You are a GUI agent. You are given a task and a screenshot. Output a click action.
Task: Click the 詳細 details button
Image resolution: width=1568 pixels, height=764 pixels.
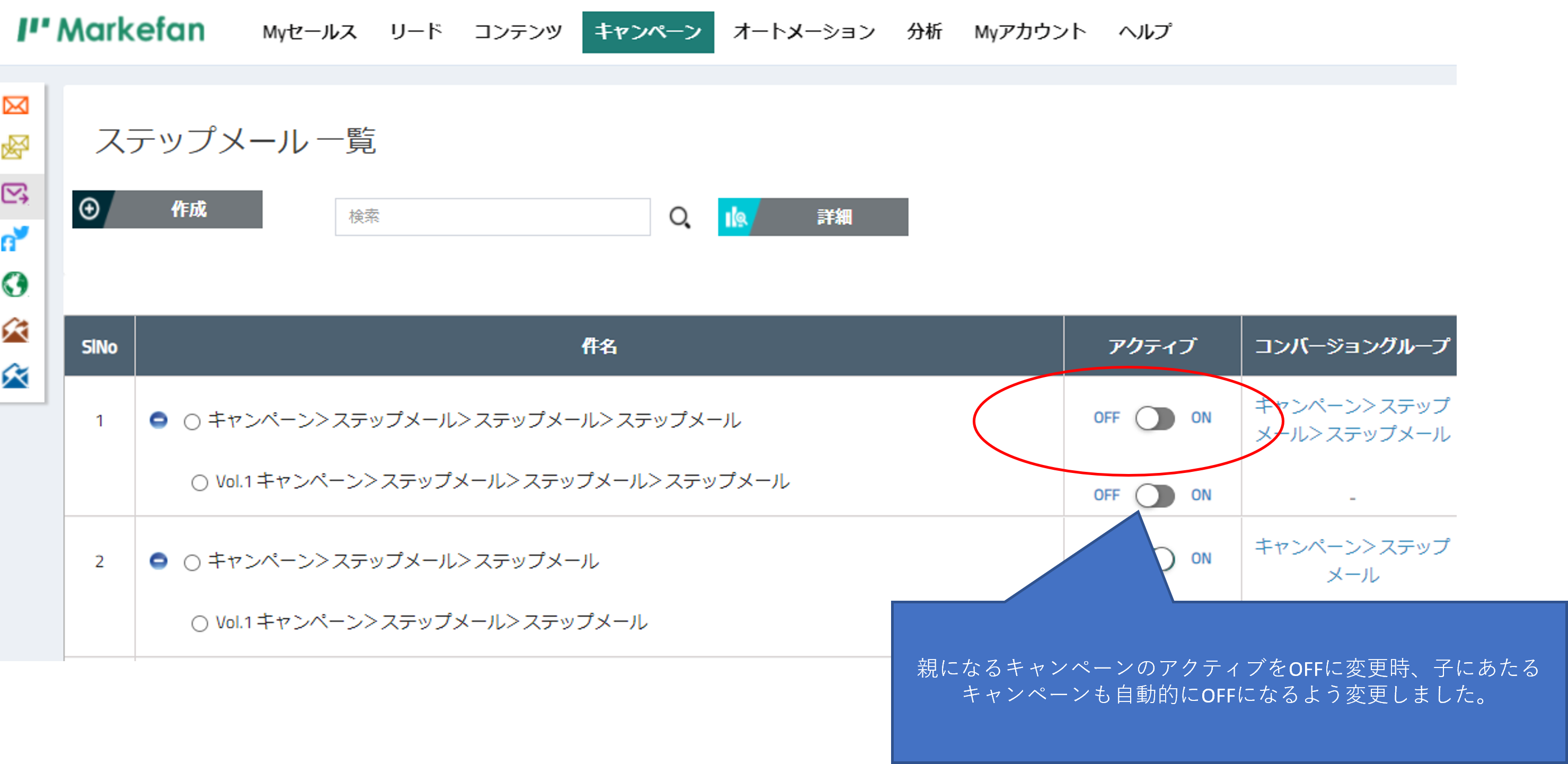pyautogui.click(x=813, y=217)
